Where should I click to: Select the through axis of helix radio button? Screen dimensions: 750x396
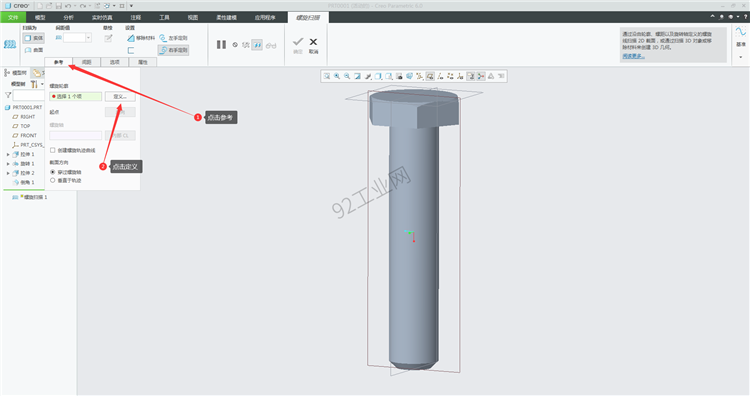click(x=53, y=172)
